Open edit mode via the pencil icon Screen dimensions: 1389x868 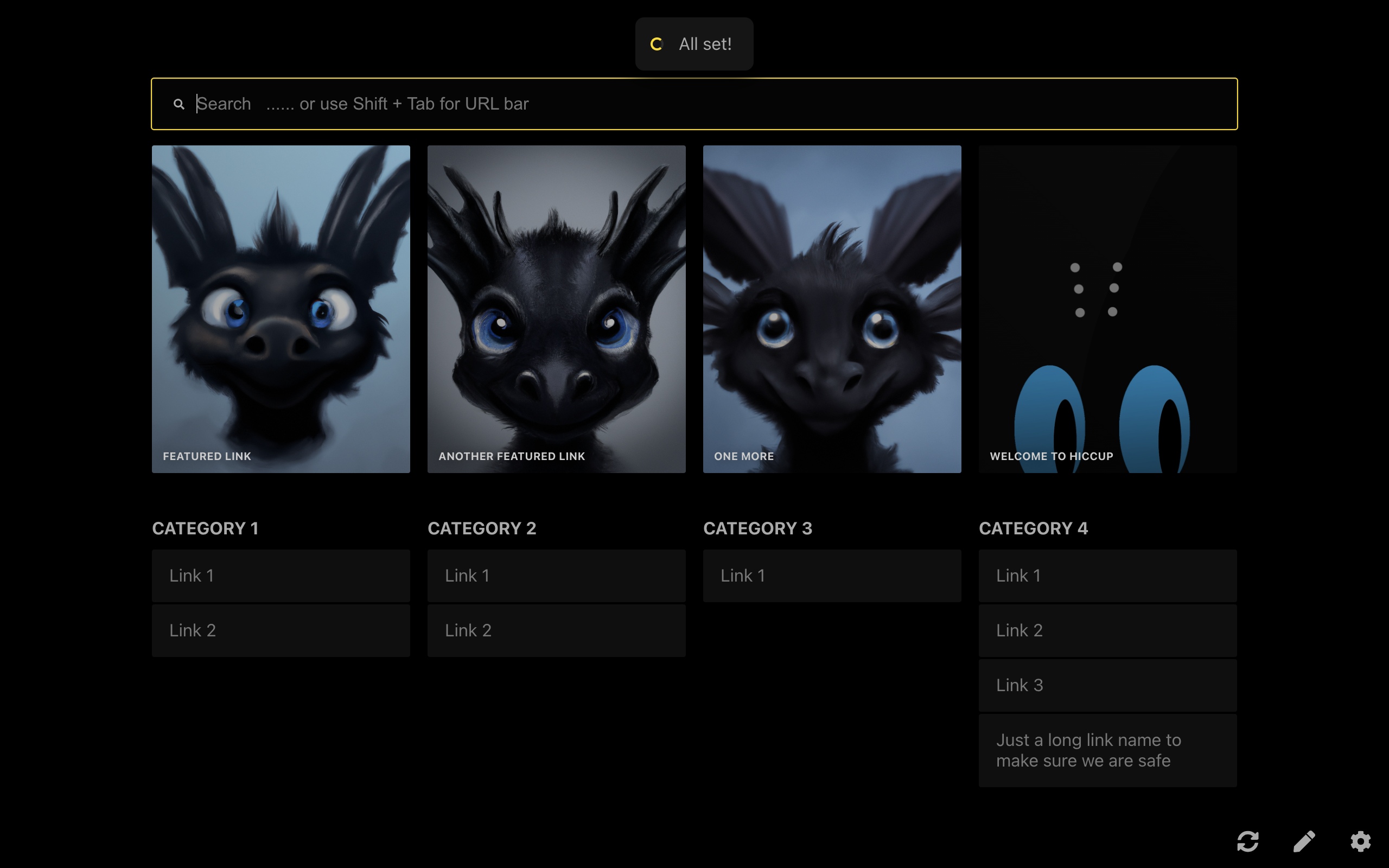tap(1304, 841)
